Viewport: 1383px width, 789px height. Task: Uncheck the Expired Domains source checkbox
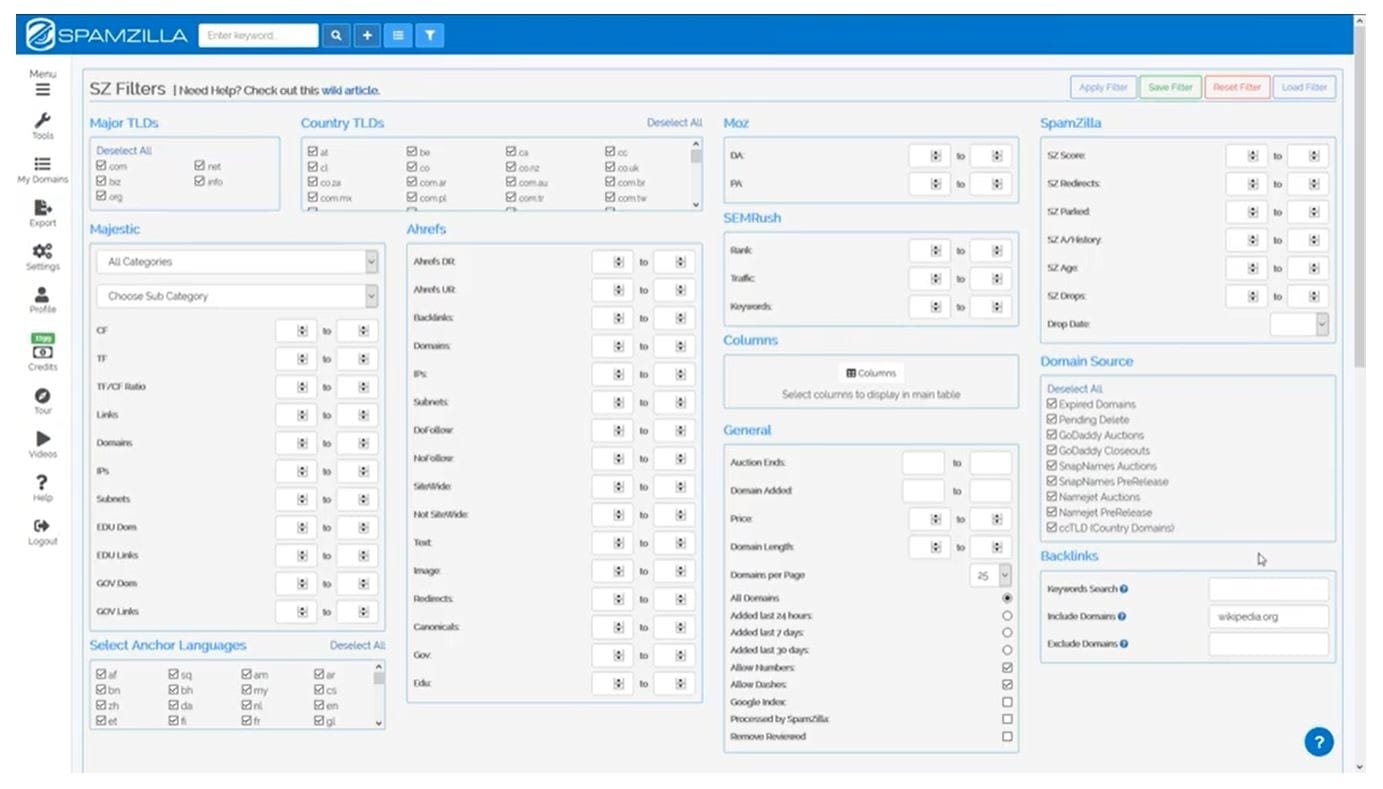coord(1052,404)
